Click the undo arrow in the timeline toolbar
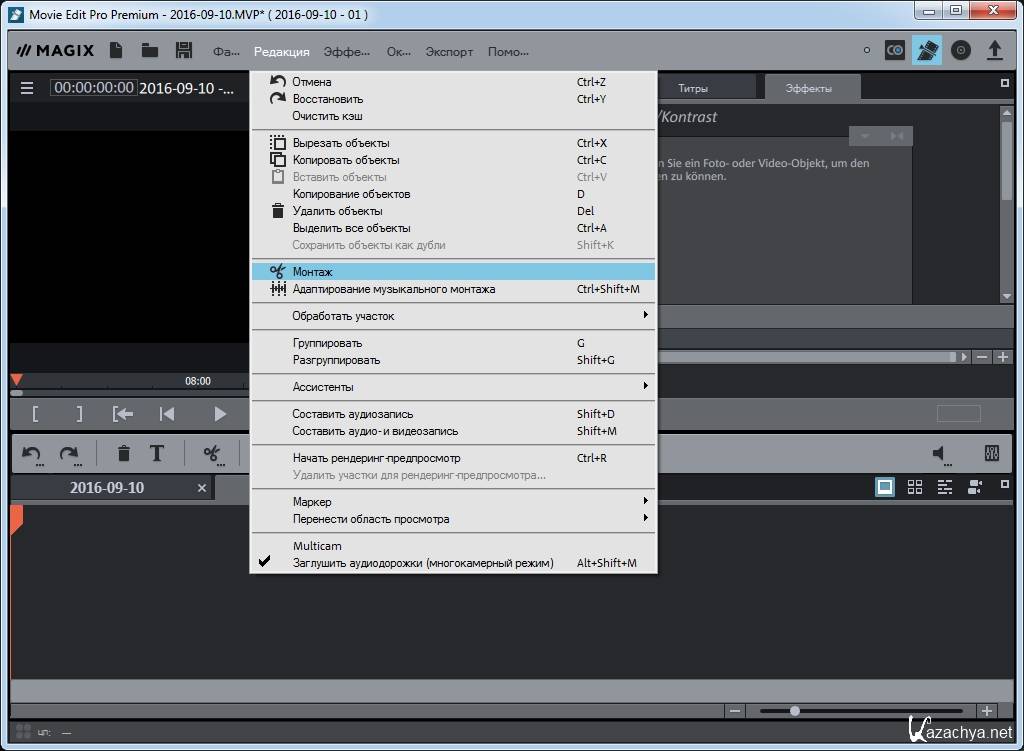The image size is (1024, 751). coord(32,454)
